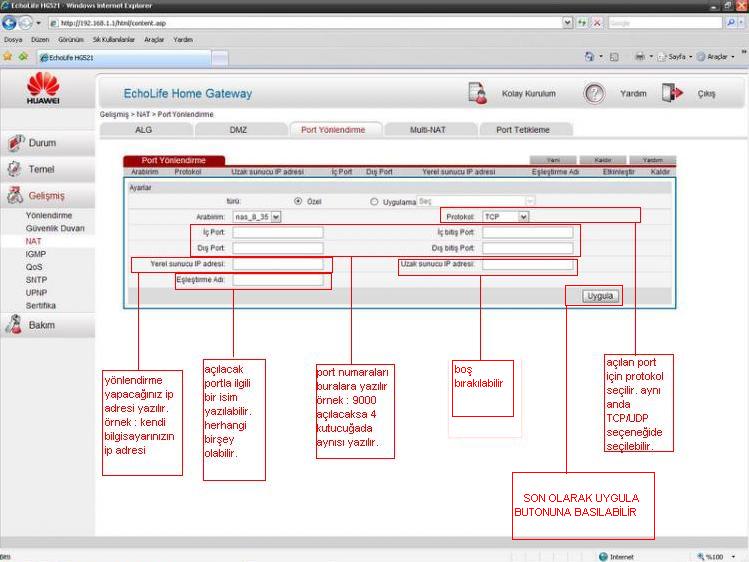Viewport: 749px width, 562px height.
Task: Switch to the Multi-NAT tab
Action: (x=430, y=130)
